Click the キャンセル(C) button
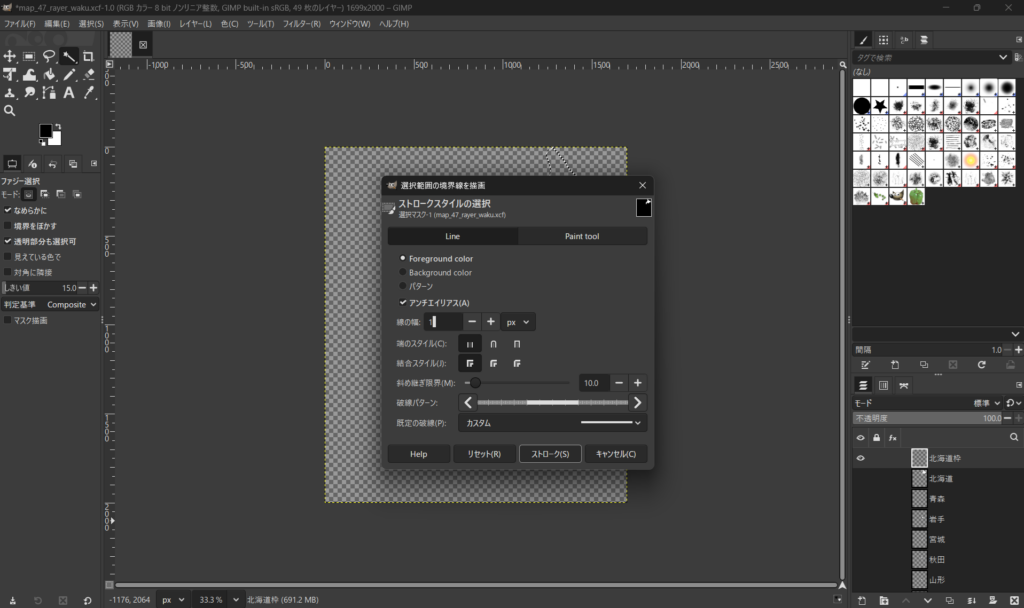 pos(616,454)
